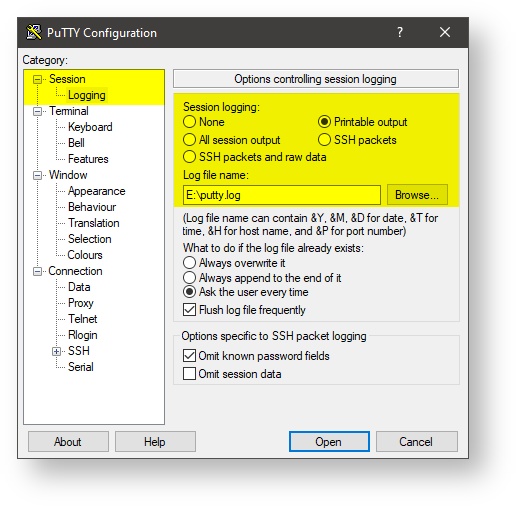Click the Cancel button
The height and width of the screenshot is (507, 517).
pos(416,442)
